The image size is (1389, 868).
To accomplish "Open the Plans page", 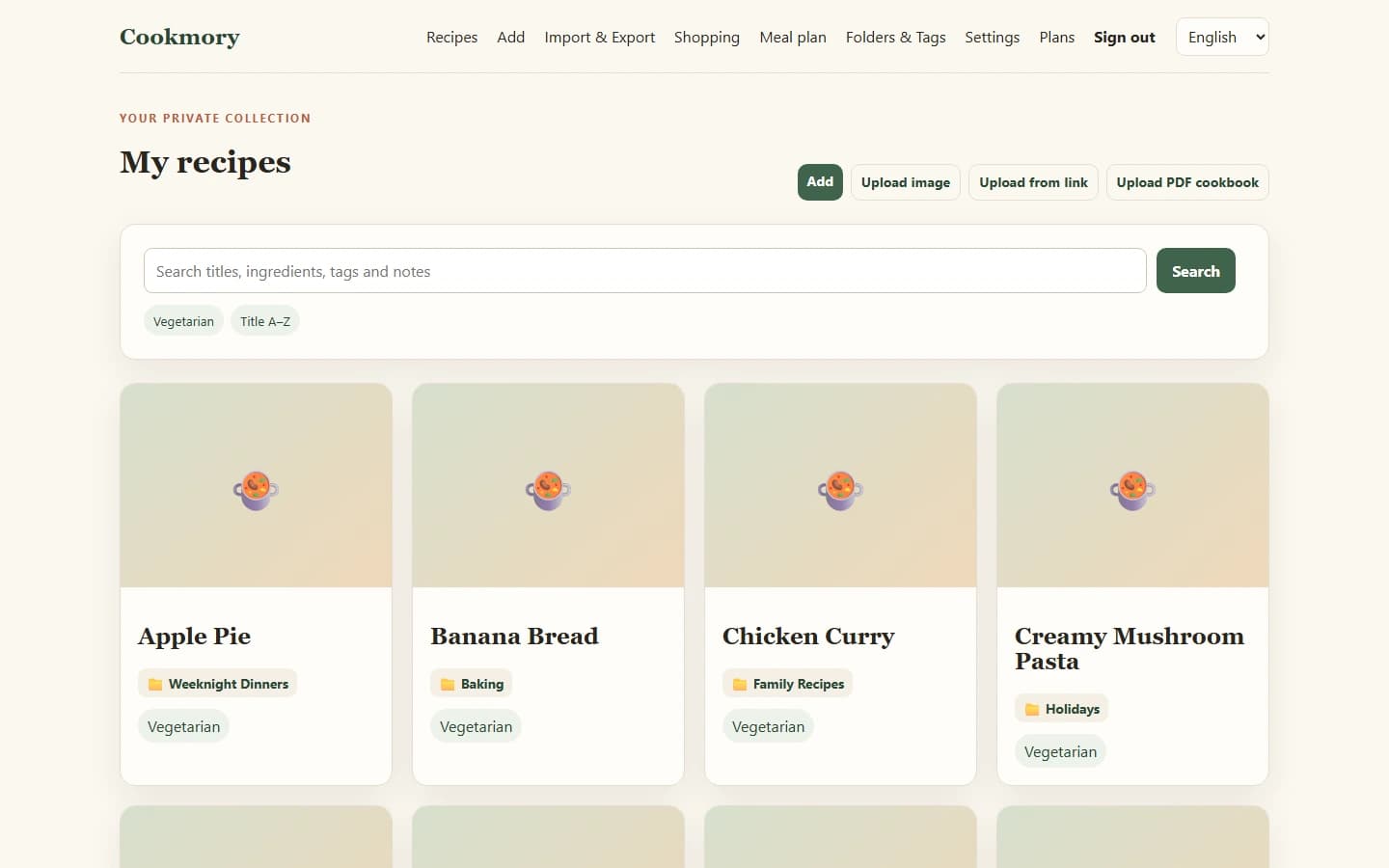I will pos(1056,37).
